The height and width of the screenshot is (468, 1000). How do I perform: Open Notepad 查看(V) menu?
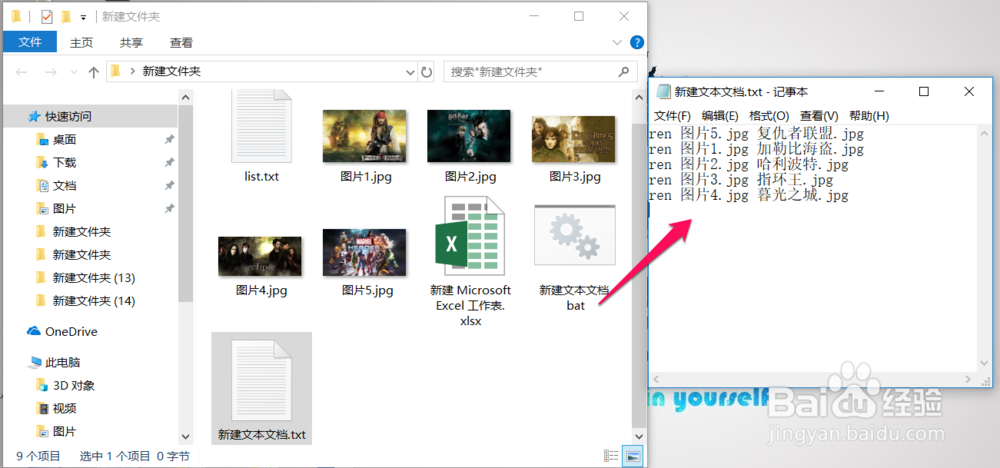click(819, 116)
